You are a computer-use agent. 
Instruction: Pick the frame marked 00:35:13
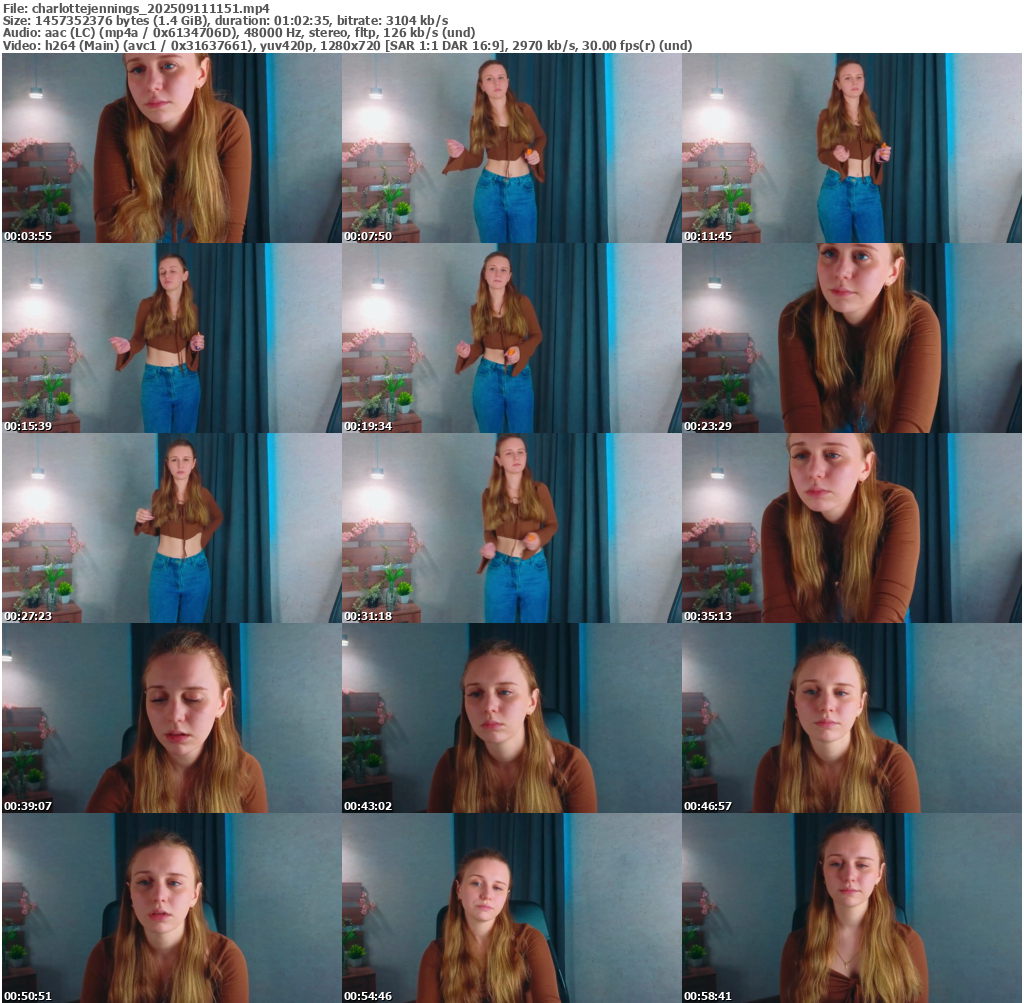click(852, 528)
